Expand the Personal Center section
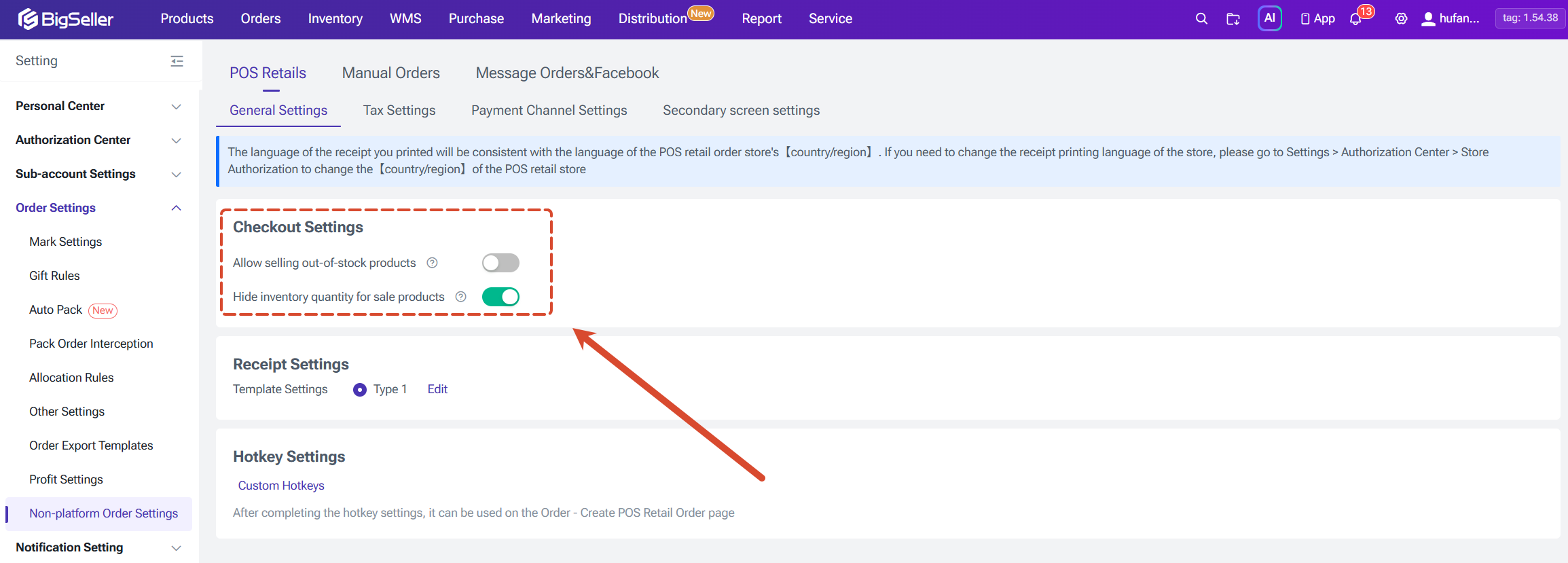 99,106
